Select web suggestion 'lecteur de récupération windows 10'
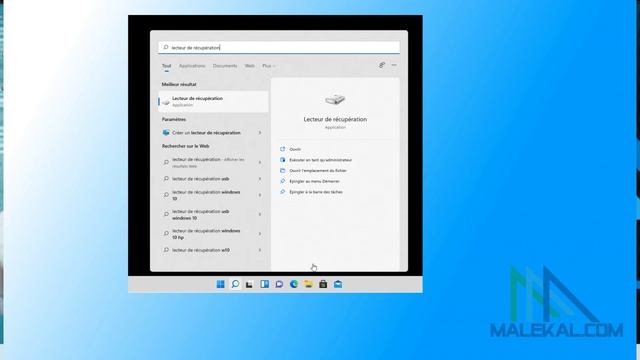Screen dimensions: 640x360 click(206, 195)
